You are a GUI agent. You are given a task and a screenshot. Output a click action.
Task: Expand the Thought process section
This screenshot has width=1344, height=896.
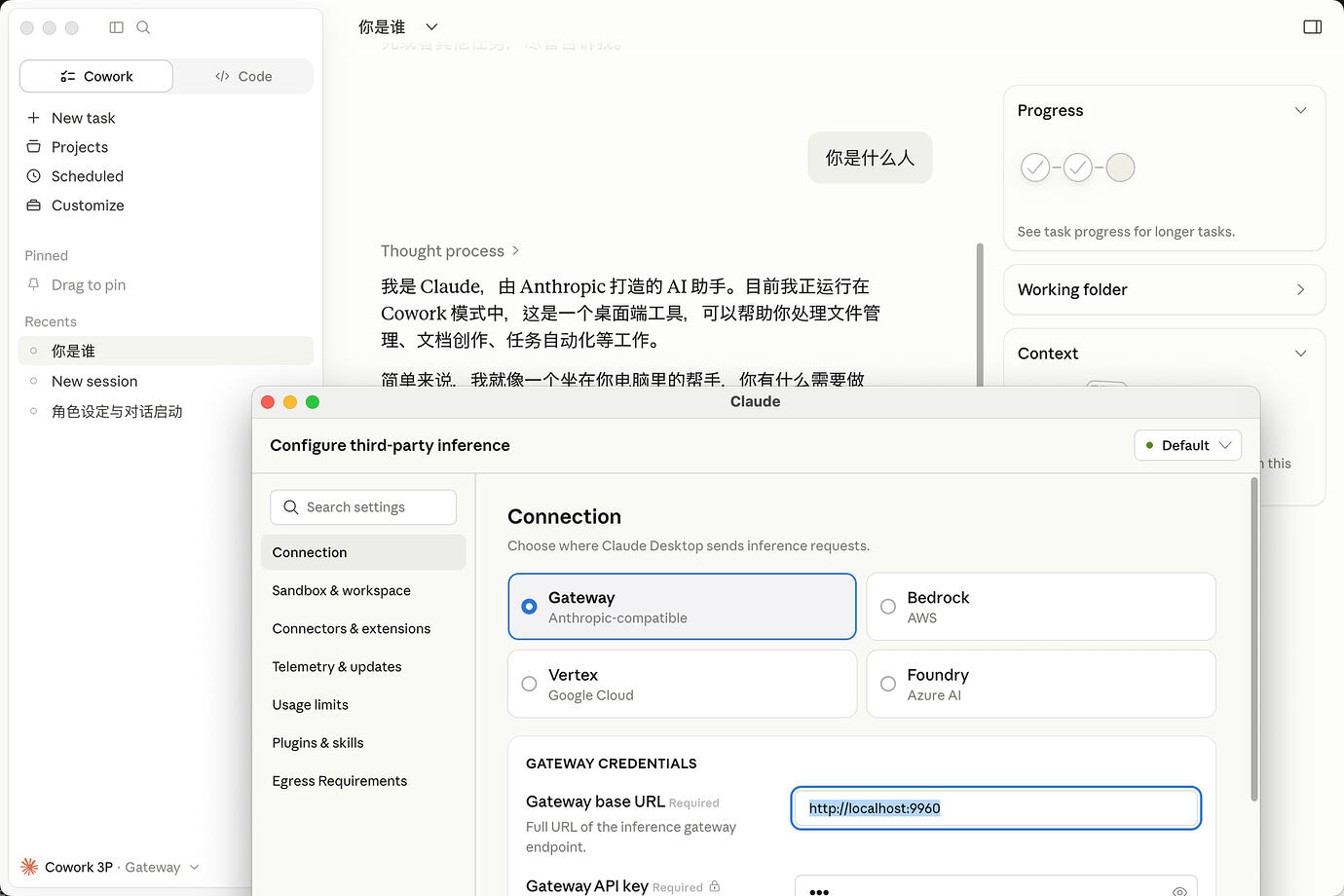pos(450,251)
